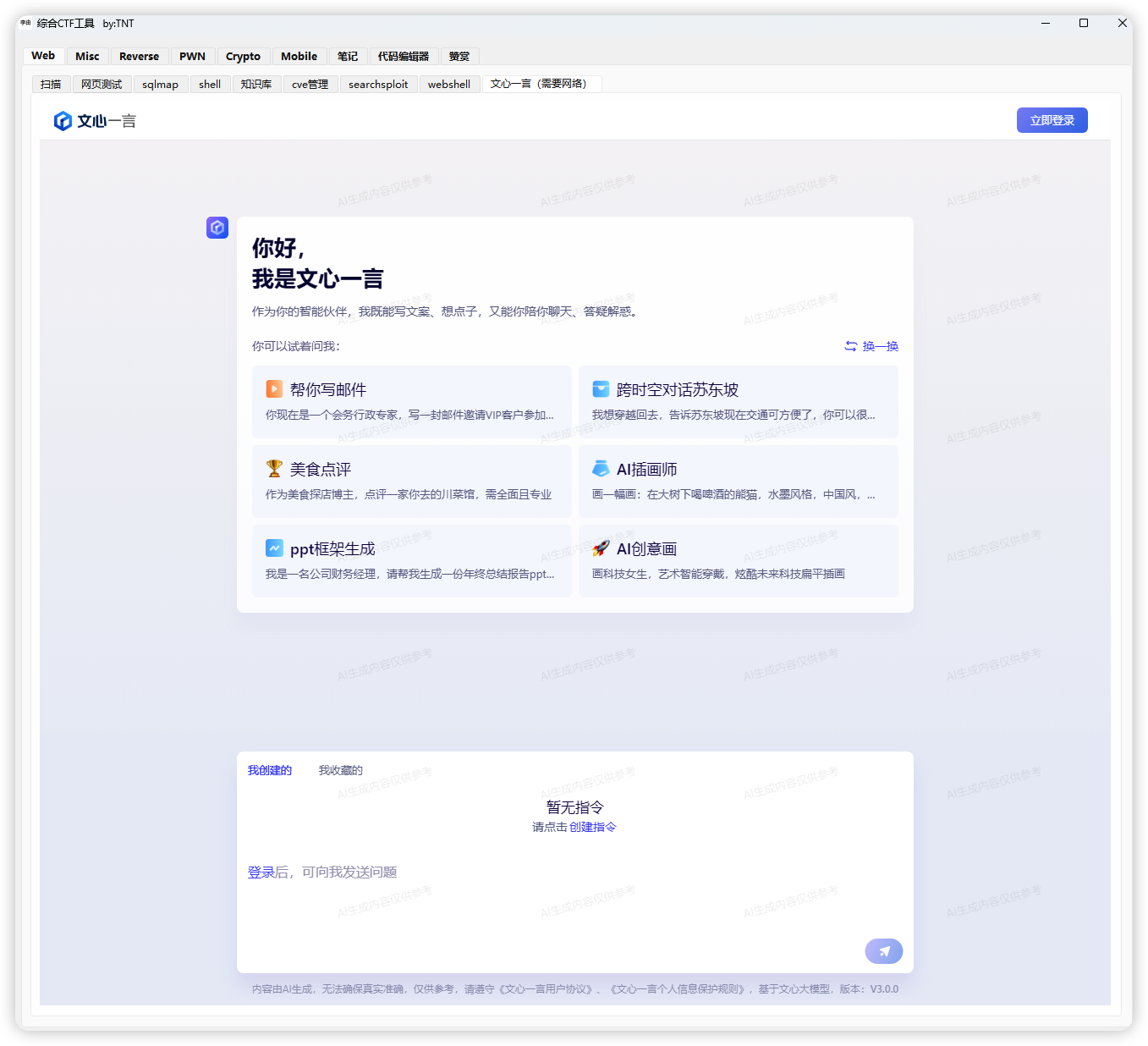The height and width of the screenshot is (1046, 1148).
Task: Click the 文心一言 logo icon
Action: pos(63,121)
